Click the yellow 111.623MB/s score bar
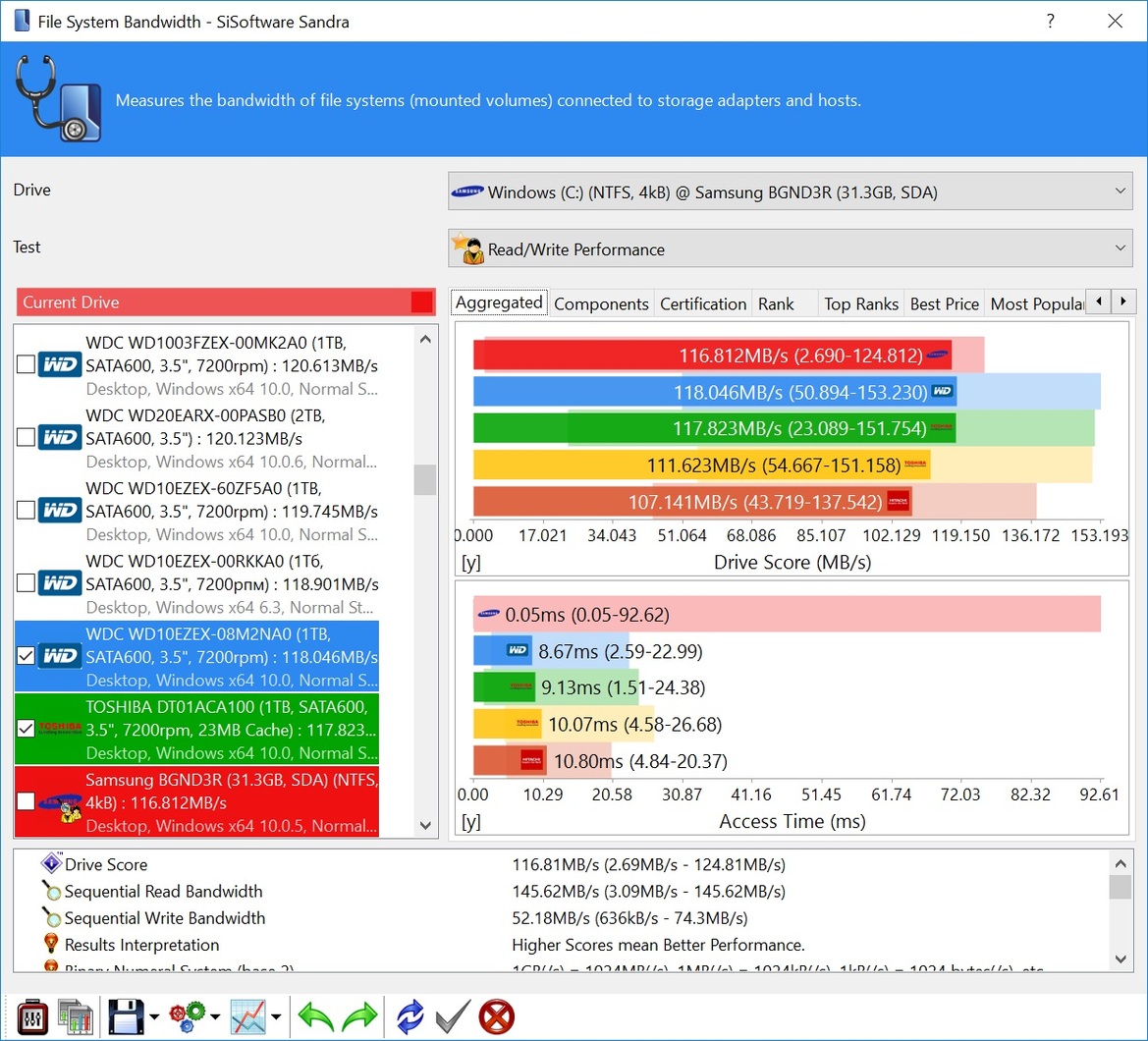The height and width of the screenshot is (1041, 1148). click(x=702, y=465)
